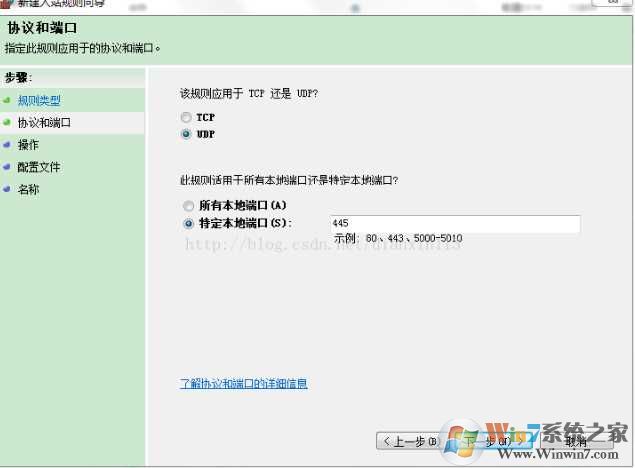Click the 步骤: label
This screenshot has height=468, width=635.
point(18,77)
